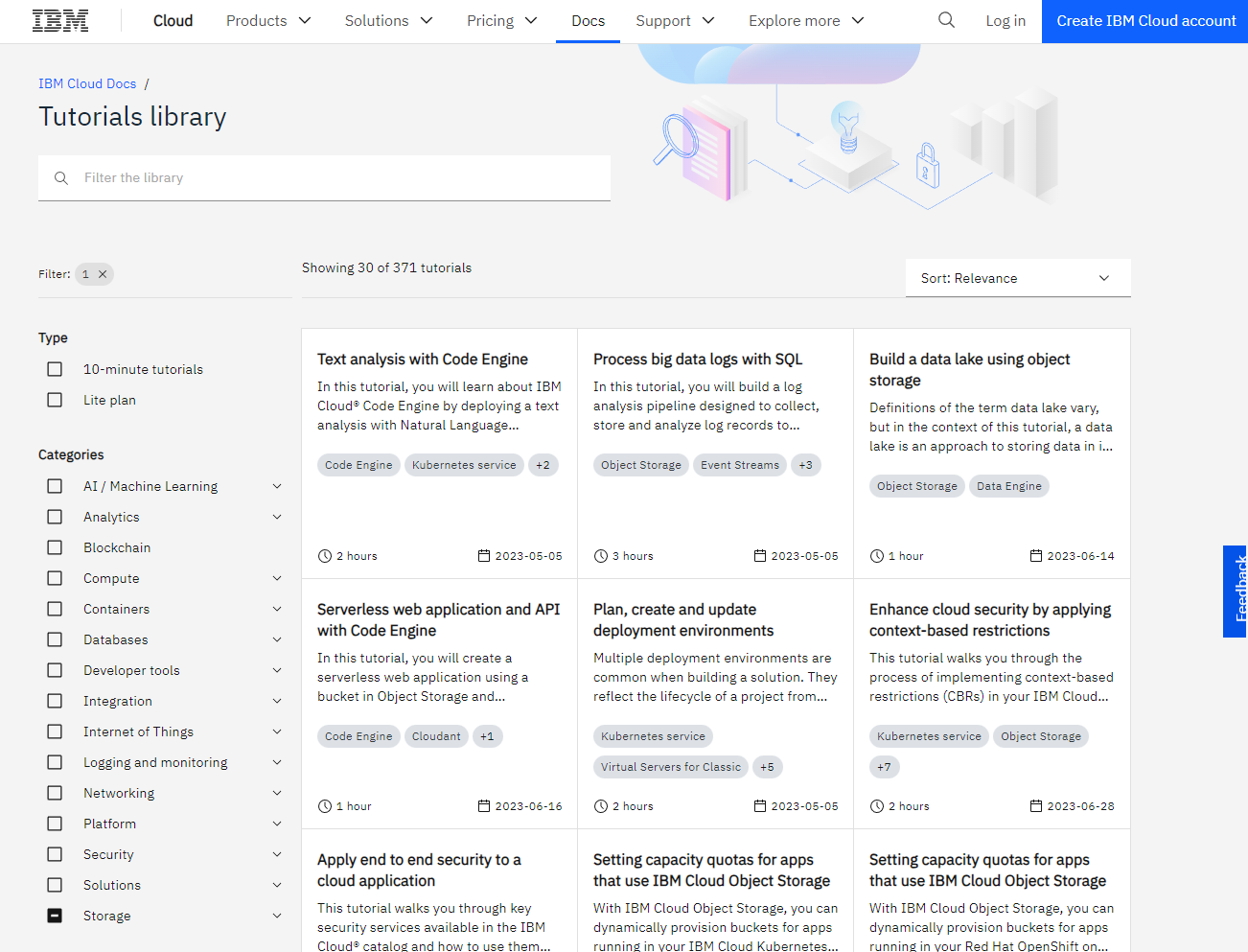Viewport: 1248px width, 952px height.
Task: Click the +7 more tags badge
Action: (x=884, y=767)
